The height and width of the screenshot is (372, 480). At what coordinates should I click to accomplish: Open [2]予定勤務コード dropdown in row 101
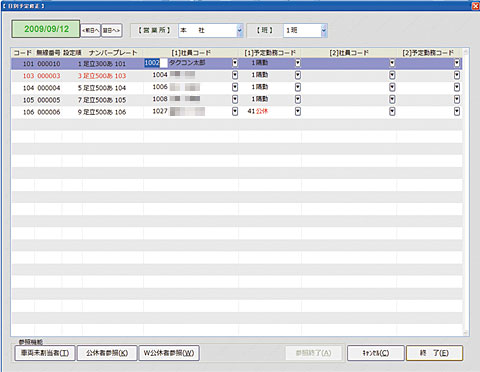pyautogui.click(x=457, y=63)
